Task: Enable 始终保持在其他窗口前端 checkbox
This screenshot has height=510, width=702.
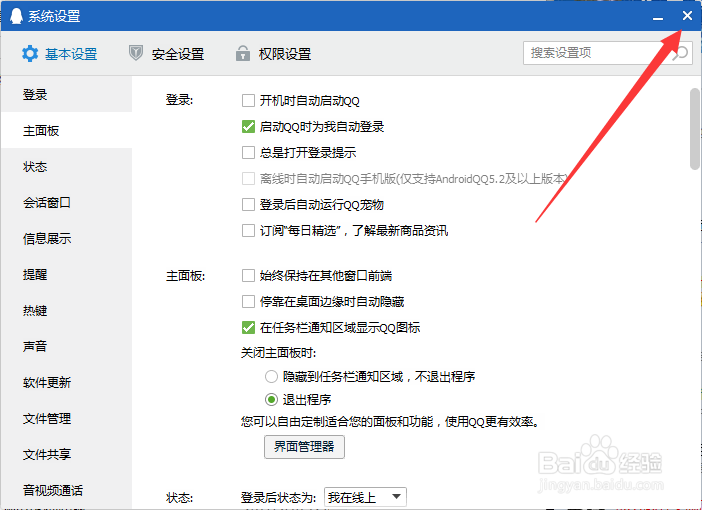Action: pyautogui.click(x=248, y=275)
